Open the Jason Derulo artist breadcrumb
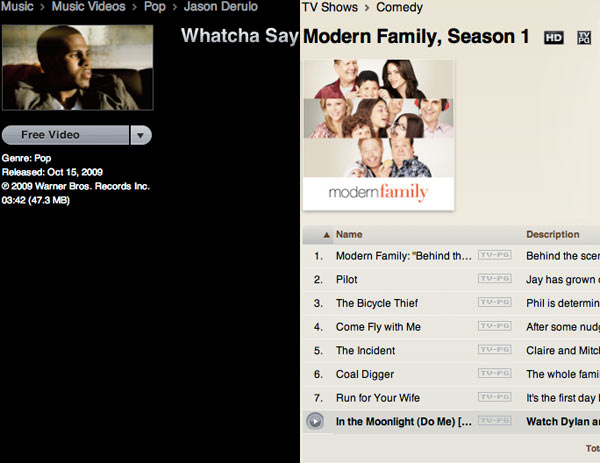 [221, 7]
